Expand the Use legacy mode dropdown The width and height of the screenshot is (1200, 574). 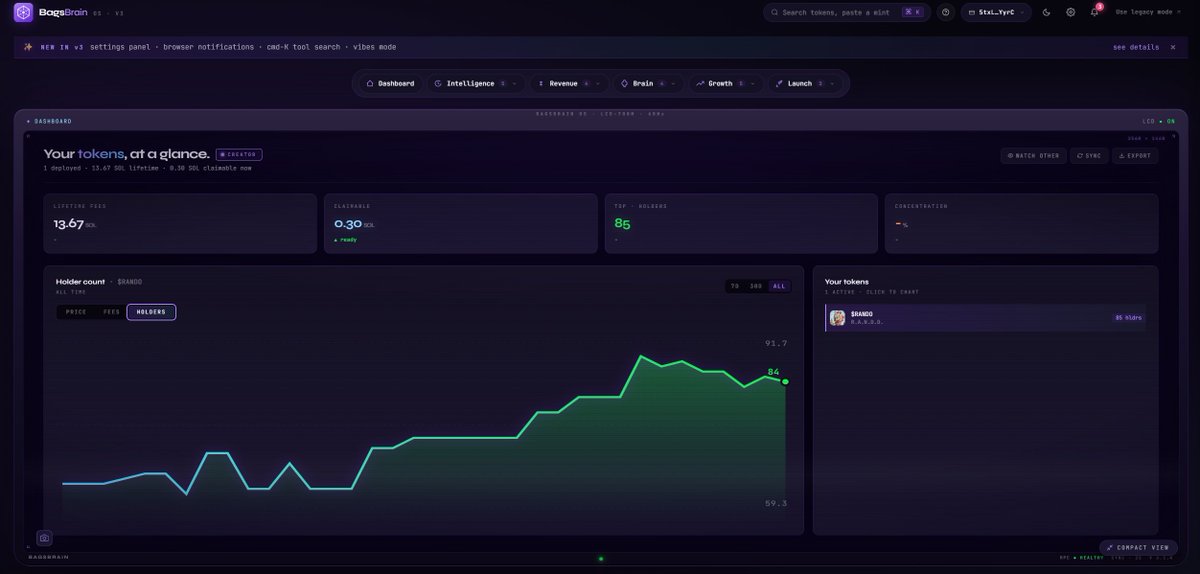pyautogui.click(x=1150, y=12)
